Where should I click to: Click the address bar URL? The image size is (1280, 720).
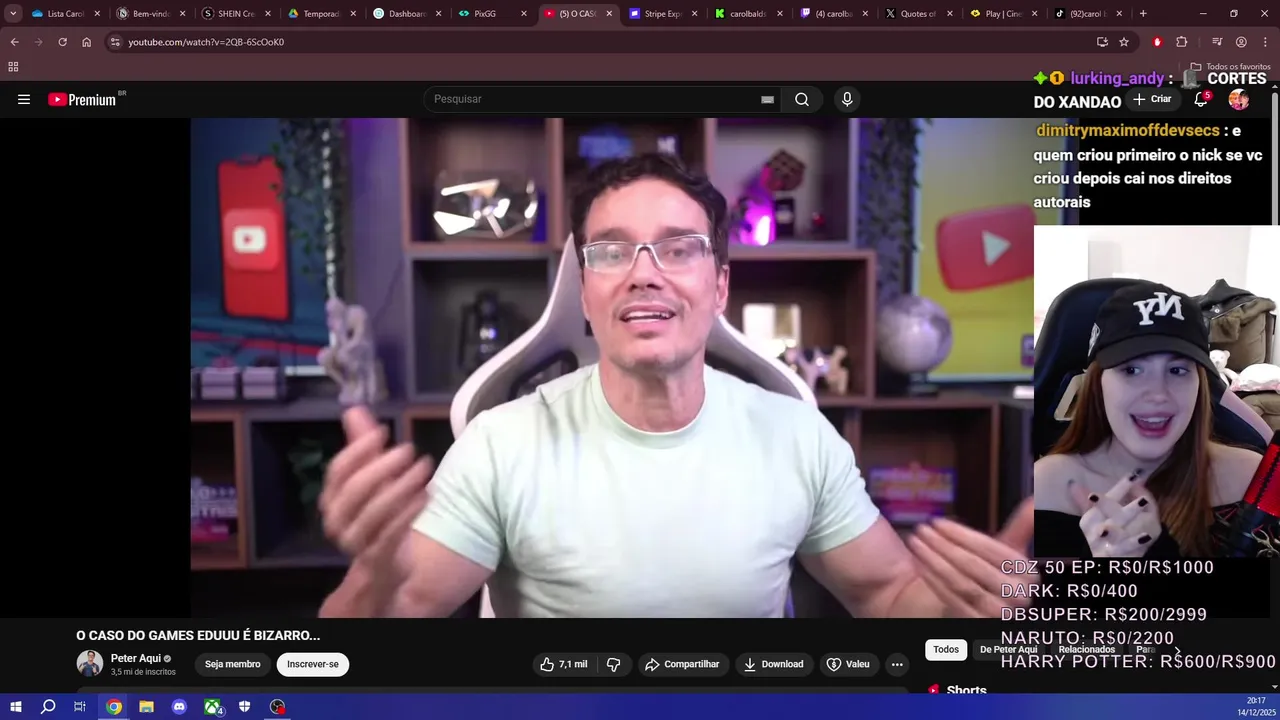[x=206, y=42]
